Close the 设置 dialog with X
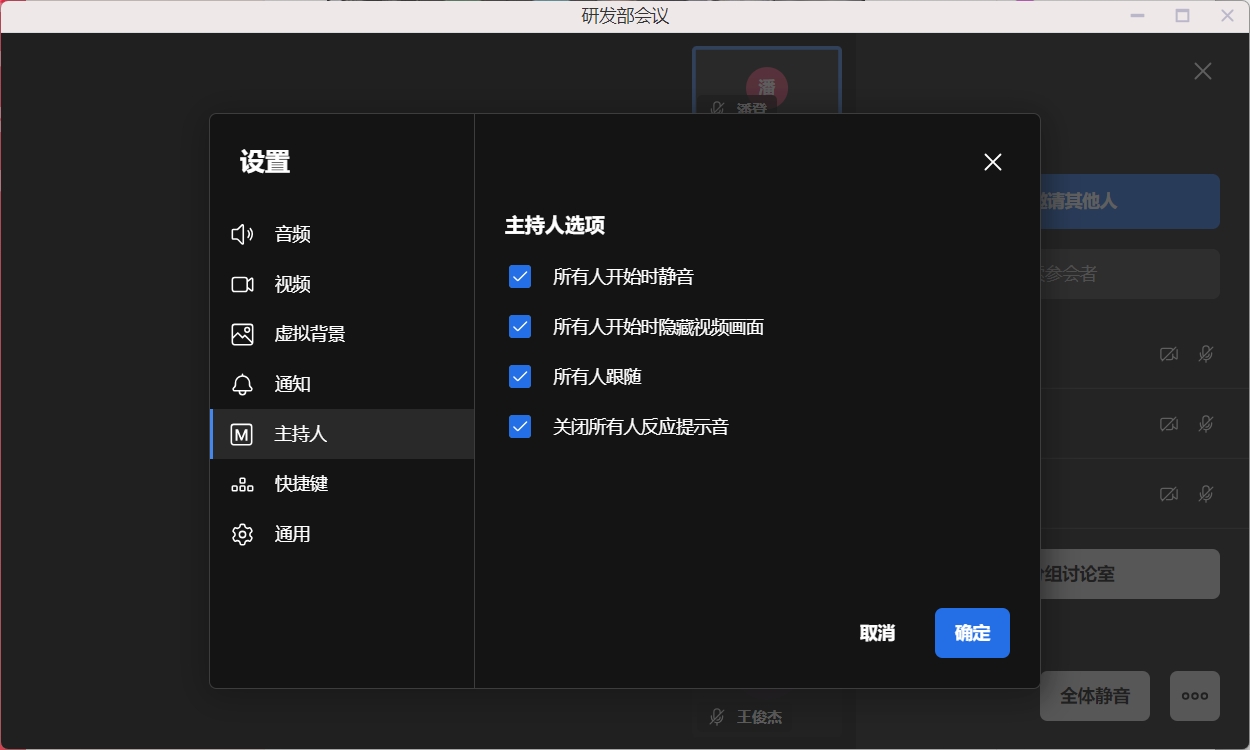 tap(992, 162)
